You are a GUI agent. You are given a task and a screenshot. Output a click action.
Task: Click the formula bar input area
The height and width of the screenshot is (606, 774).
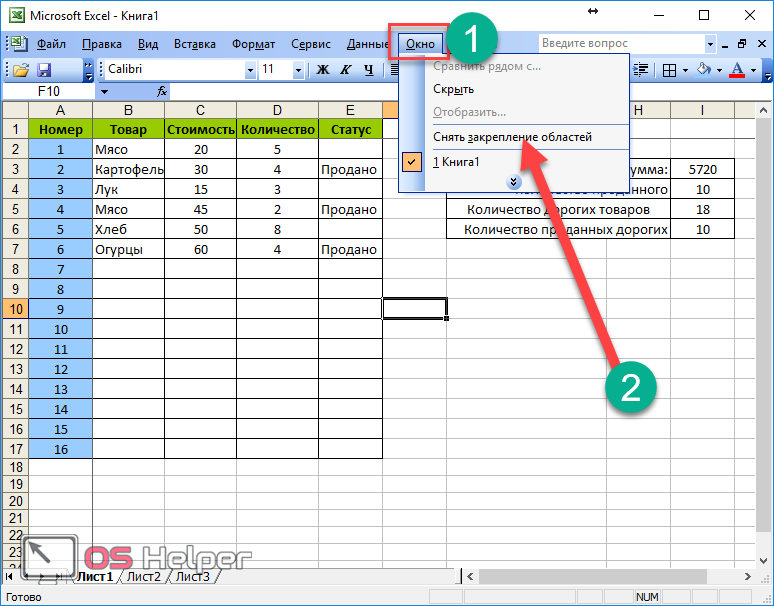click(469, 91)
